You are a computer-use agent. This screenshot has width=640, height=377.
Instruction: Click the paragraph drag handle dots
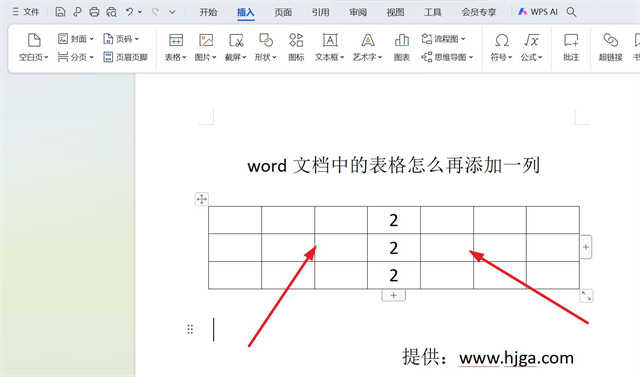point(190,329)
